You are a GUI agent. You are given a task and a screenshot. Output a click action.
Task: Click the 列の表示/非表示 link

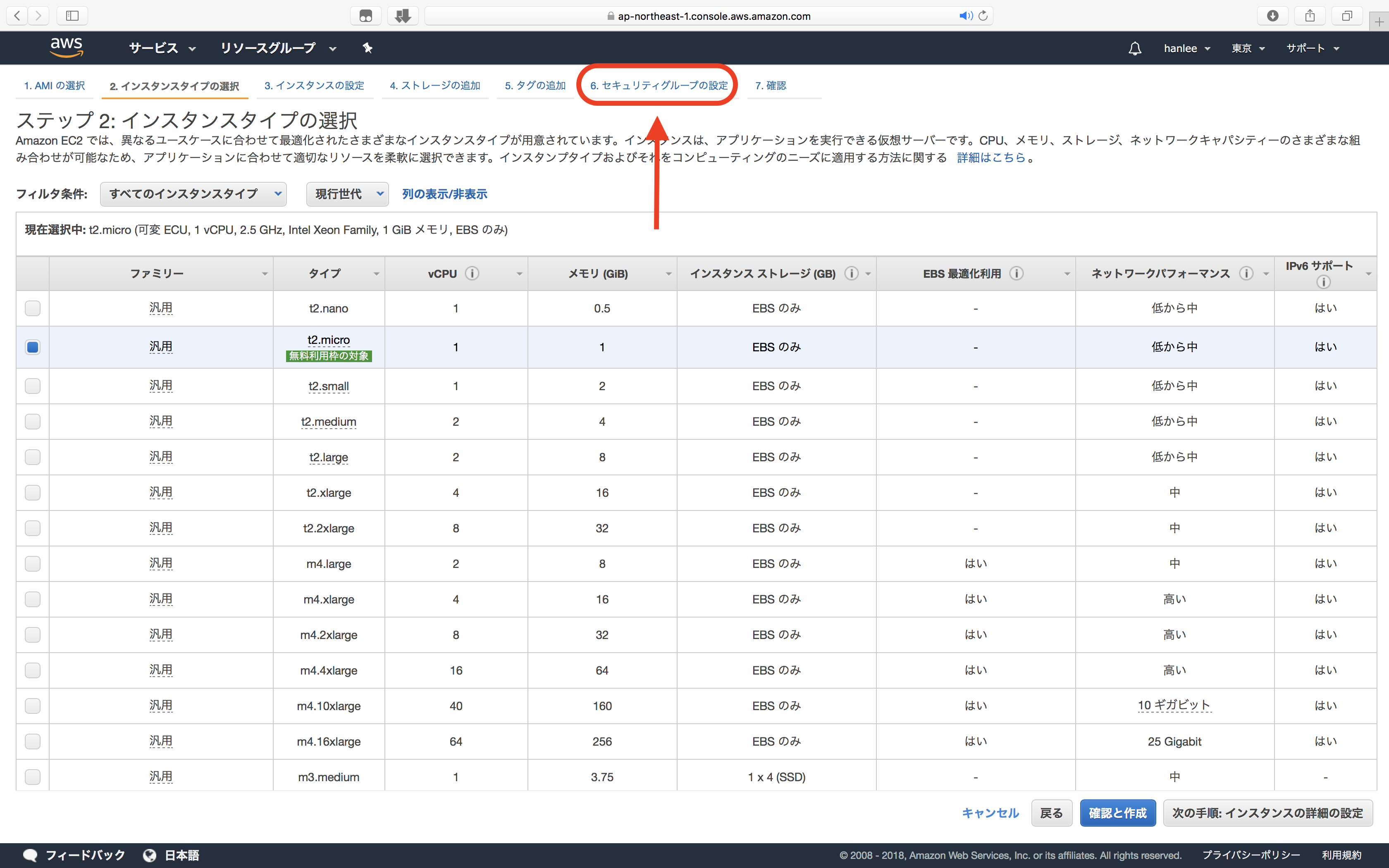(444, 194)
